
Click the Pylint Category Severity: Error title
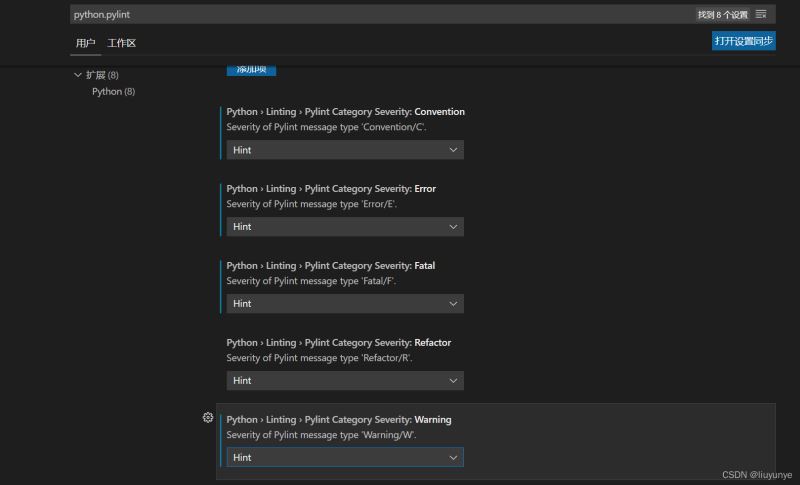(331, 189)
